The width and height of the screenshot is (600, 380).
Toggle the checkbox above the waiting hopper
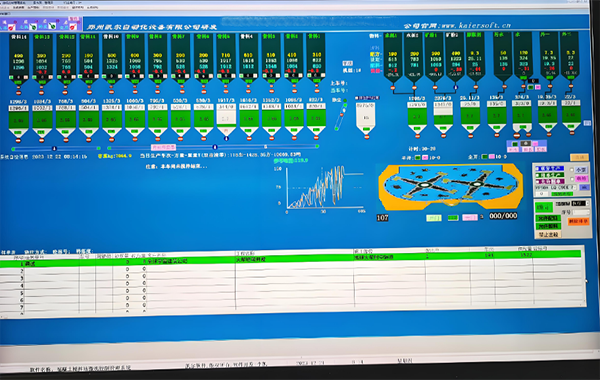pyautogui.click(x=357, y=98)
